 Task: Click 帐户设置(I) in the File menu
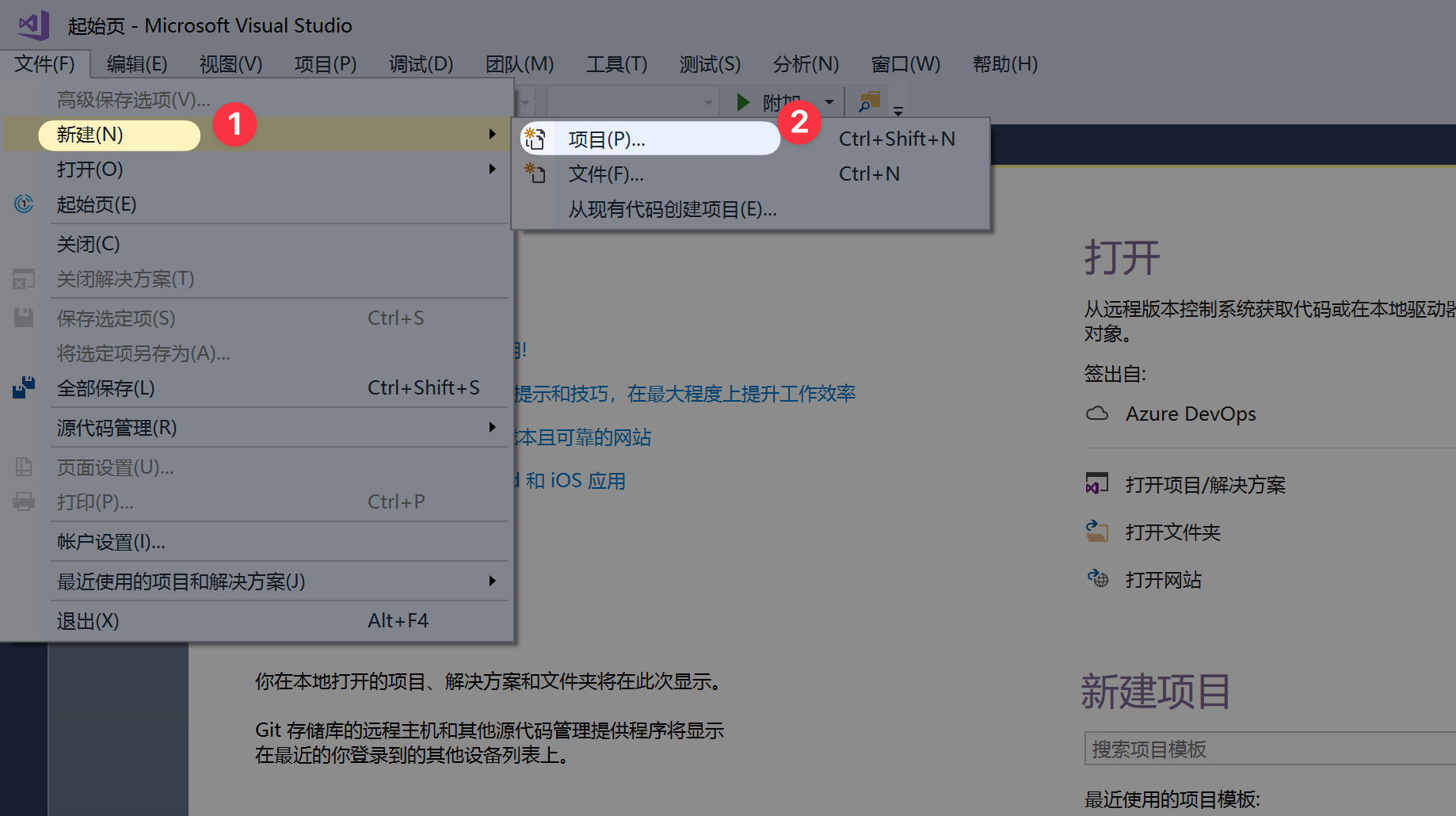(x=110, y=541)
